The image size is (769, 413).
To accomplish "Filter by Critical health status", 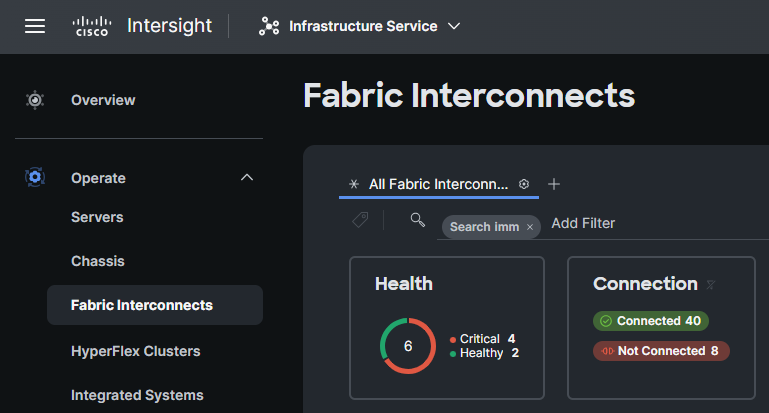I will tap(483, 339).
